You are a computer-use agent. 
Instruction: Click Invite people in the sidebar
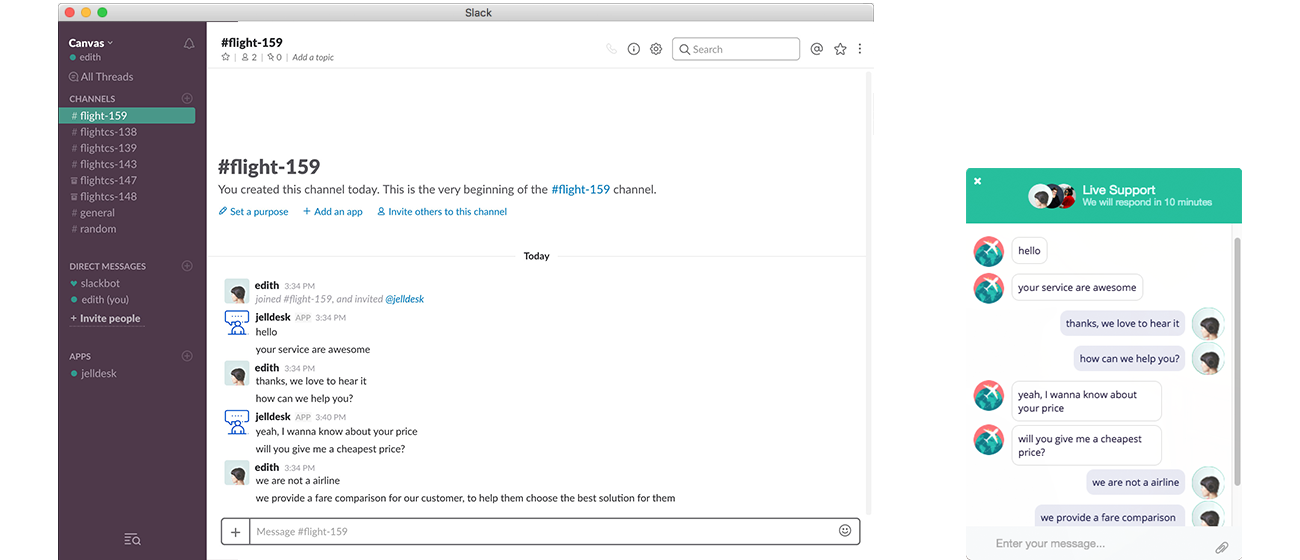click(105, 318)
